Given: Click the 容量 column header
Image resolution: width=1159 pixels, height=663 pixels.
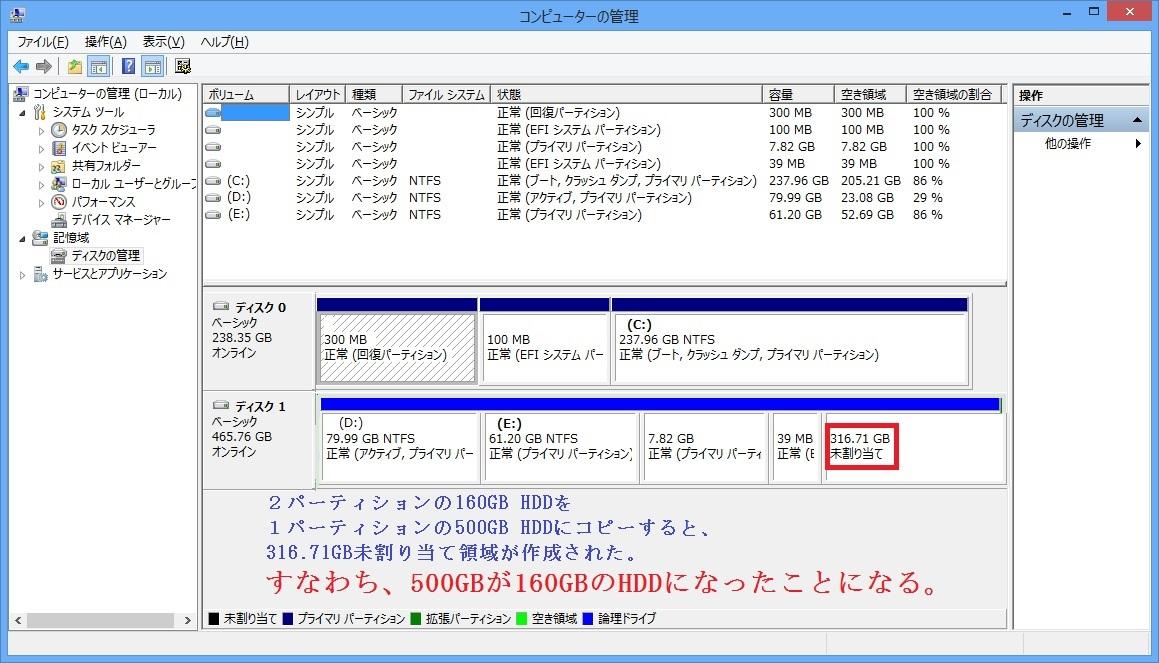Looking at the screenshot, I should tap(797, 94).
